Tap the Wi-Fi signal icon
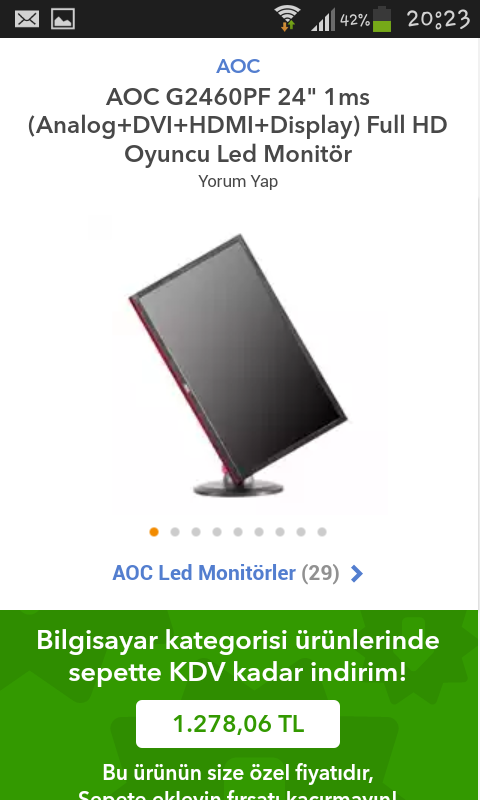Screen dimensions: 480x800 pyautogui.click(x=287, y=18)
